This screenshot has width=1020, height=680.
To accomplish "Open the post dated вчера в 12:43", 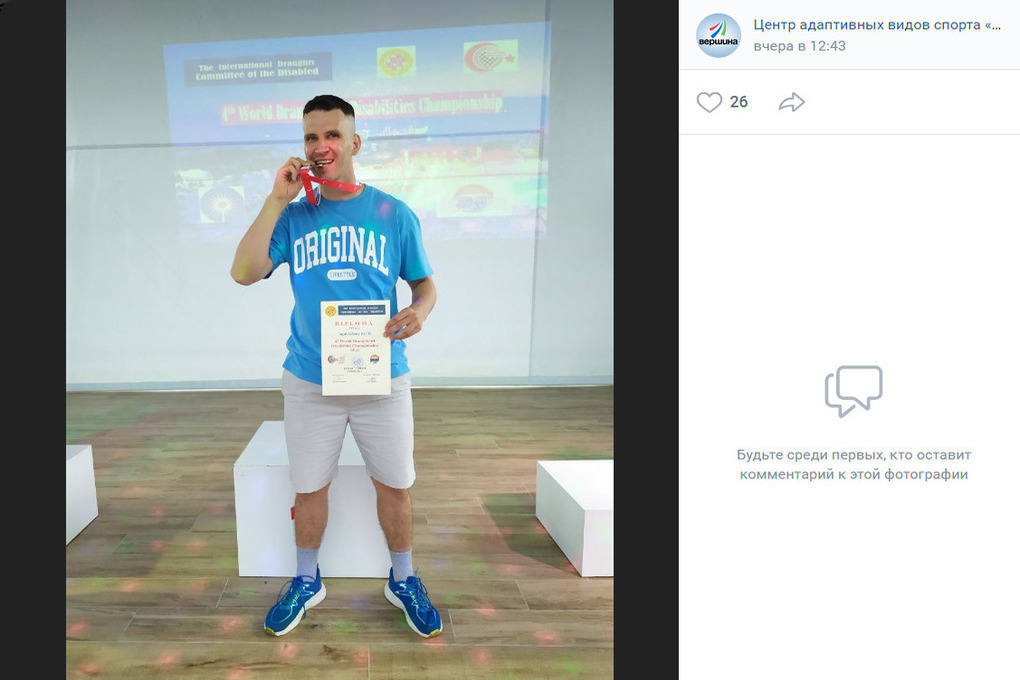I will [799, 46].
